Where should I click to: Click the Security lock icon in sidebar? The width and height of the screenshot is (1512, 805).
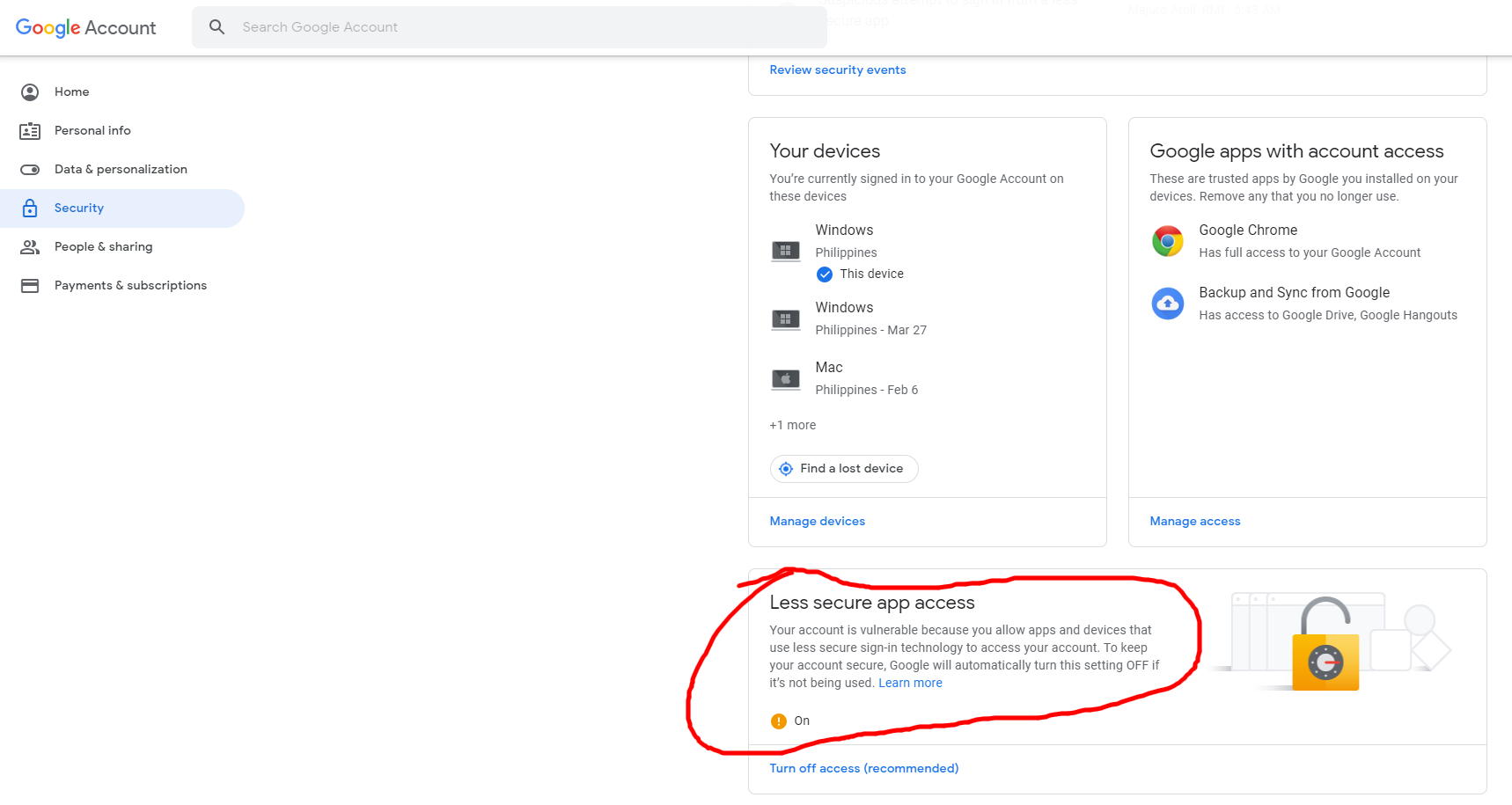(30, 209)
